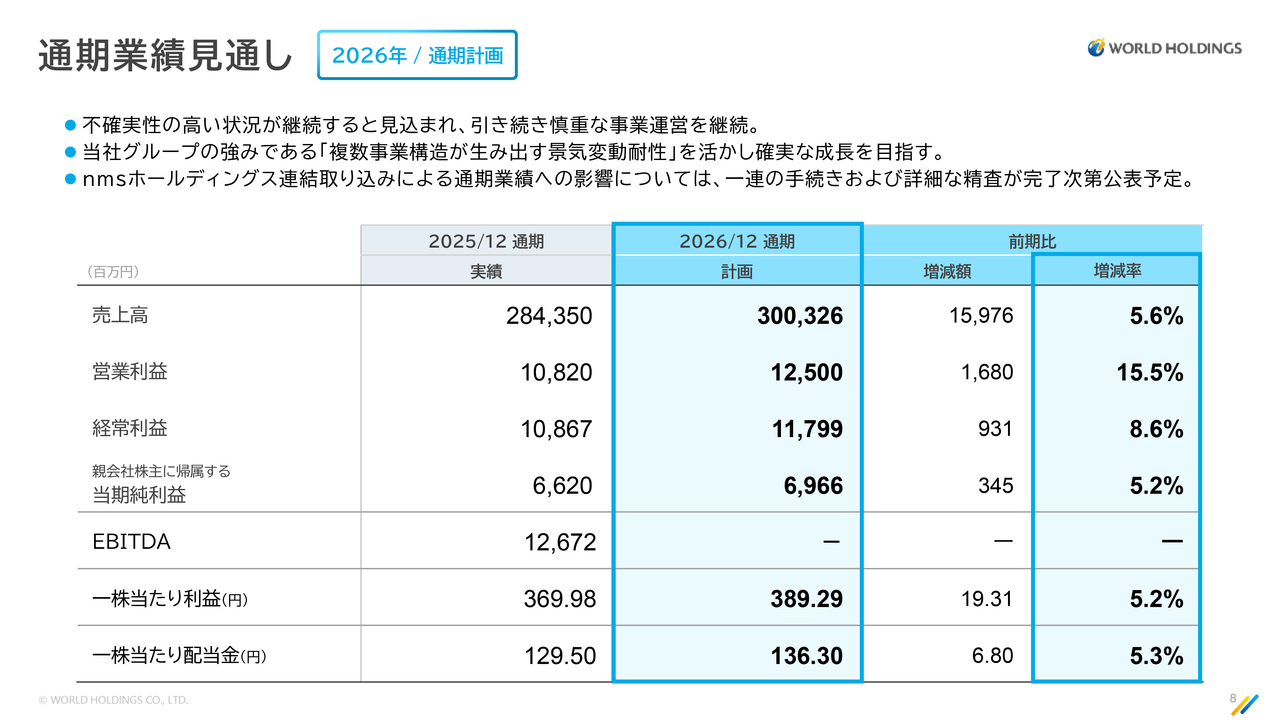Click the 300,326 sales plan value
The width and height of the screenshot is (1280, 720).
(x=799, y=316)
